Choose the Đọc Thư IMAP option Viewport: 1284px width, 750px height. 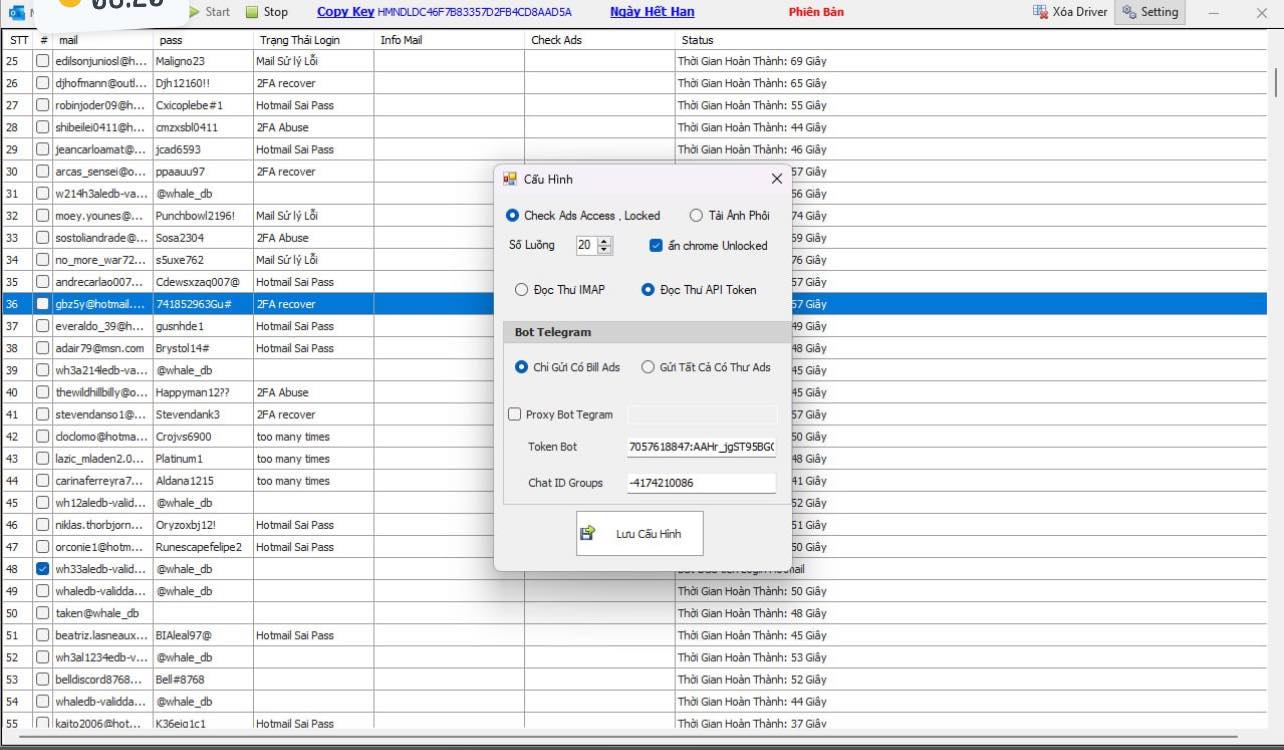tap(521, 290)
